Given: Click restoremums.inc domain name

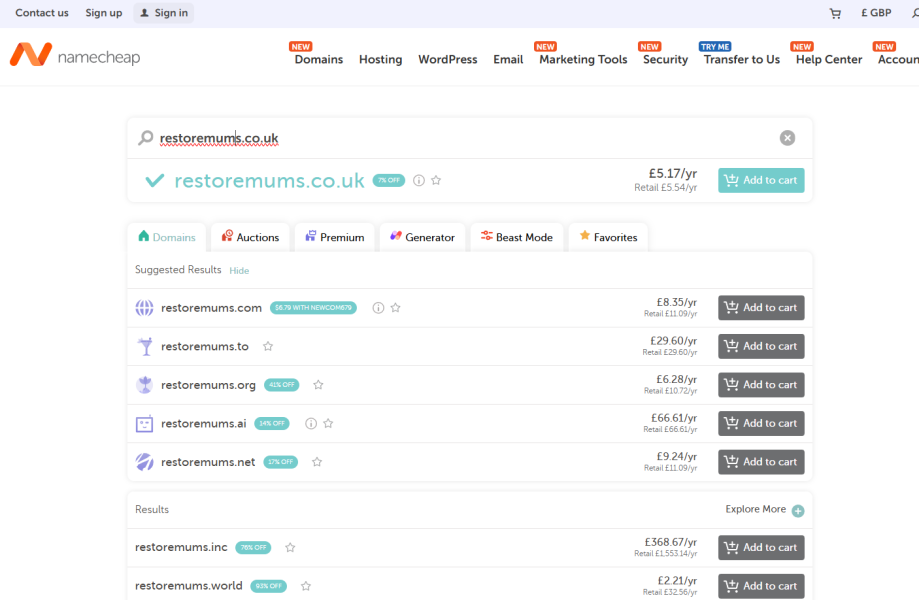Looking at the screenshot, I should click(x=181, y=547).
